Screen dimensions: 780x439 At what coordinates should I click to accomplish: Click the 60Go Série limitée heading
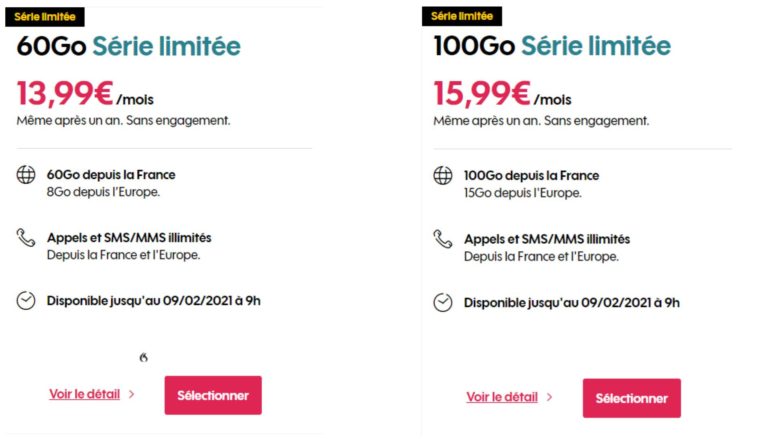coord(128,46)
